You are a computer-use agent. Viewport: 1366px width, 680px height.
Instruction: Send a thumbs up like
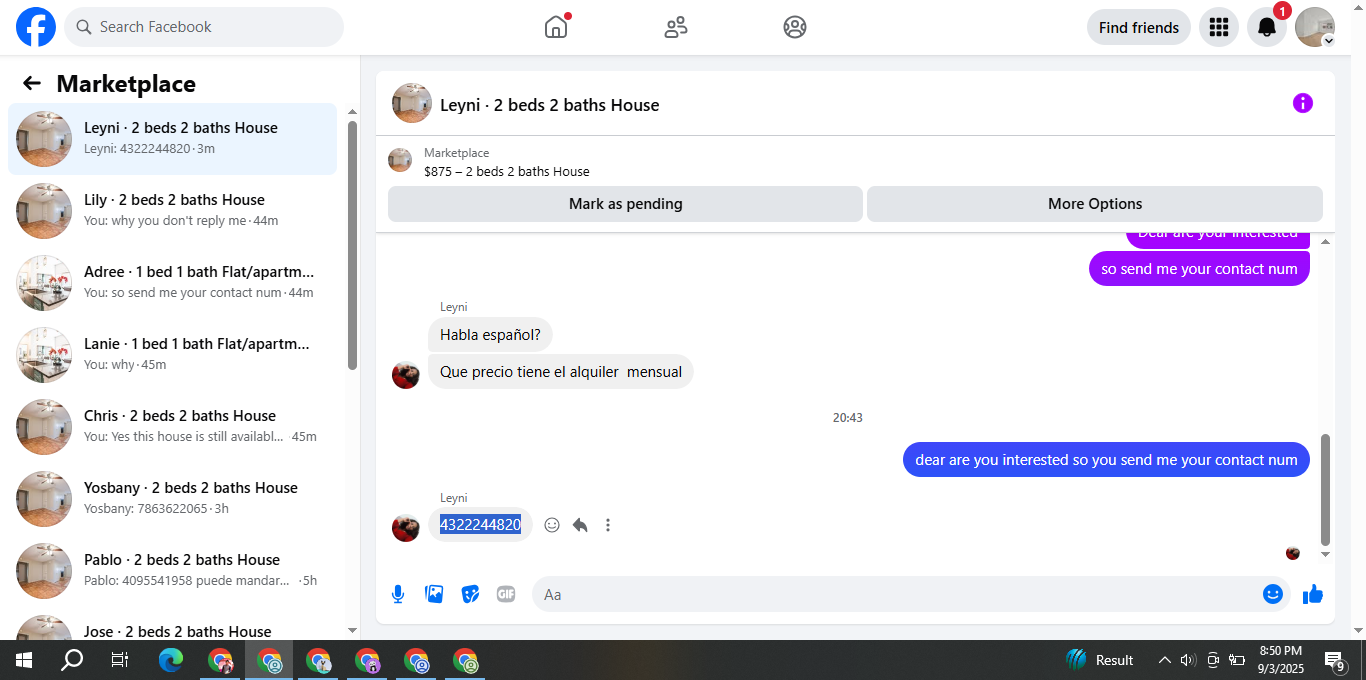[1313, 594]
